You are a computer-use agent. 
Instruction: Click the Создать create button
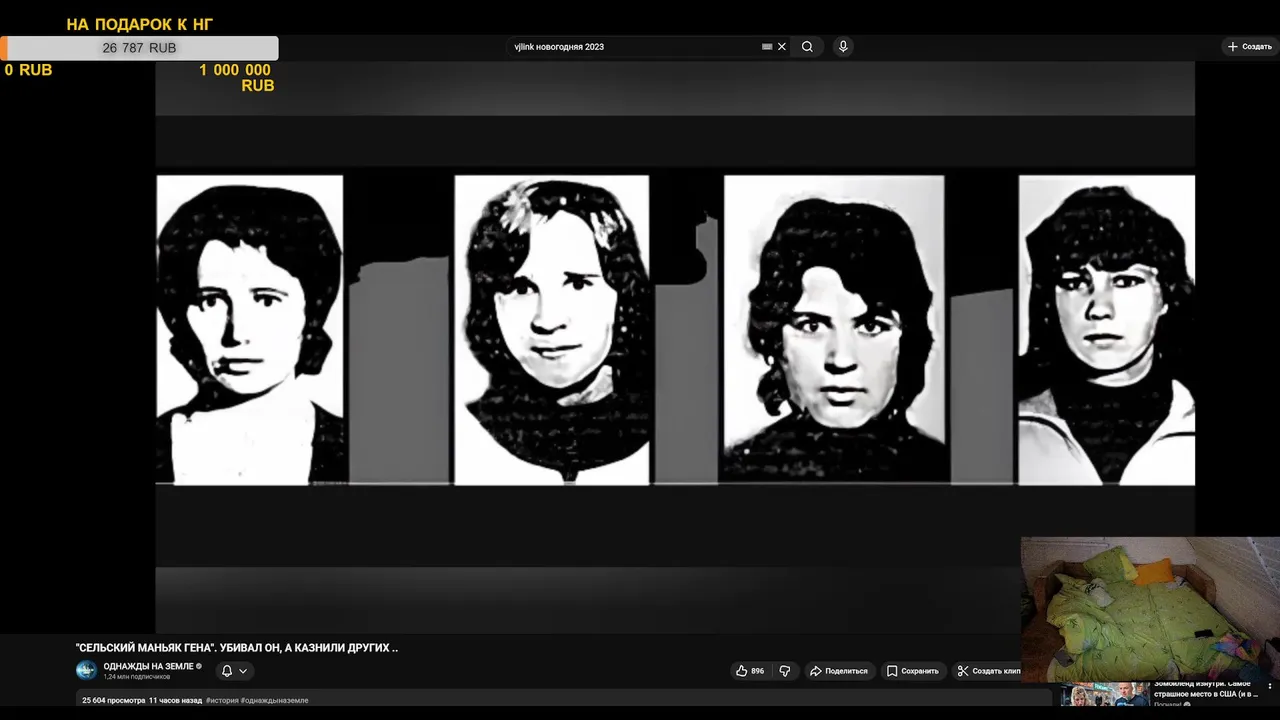1250,47
